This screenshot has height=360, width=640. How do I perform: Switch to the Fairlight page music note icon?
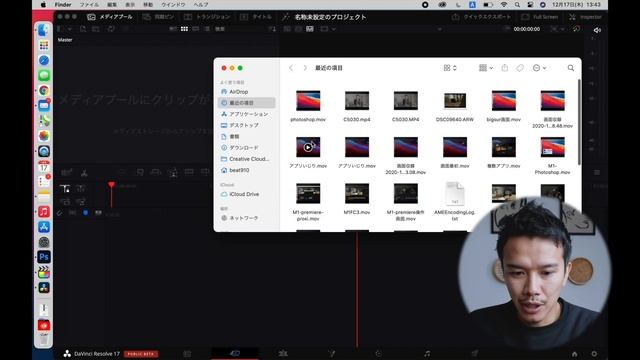tap(427, 353)
